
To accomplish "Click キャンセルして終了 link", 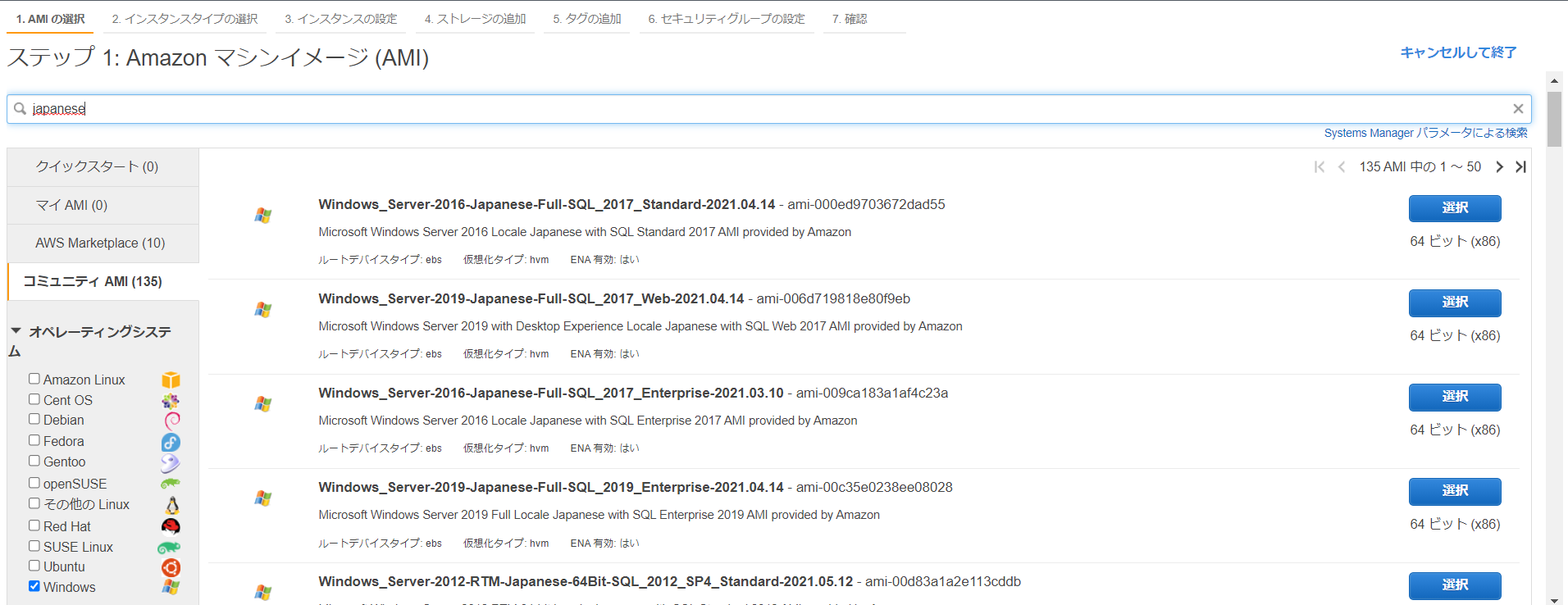I will click(1458, 52).
